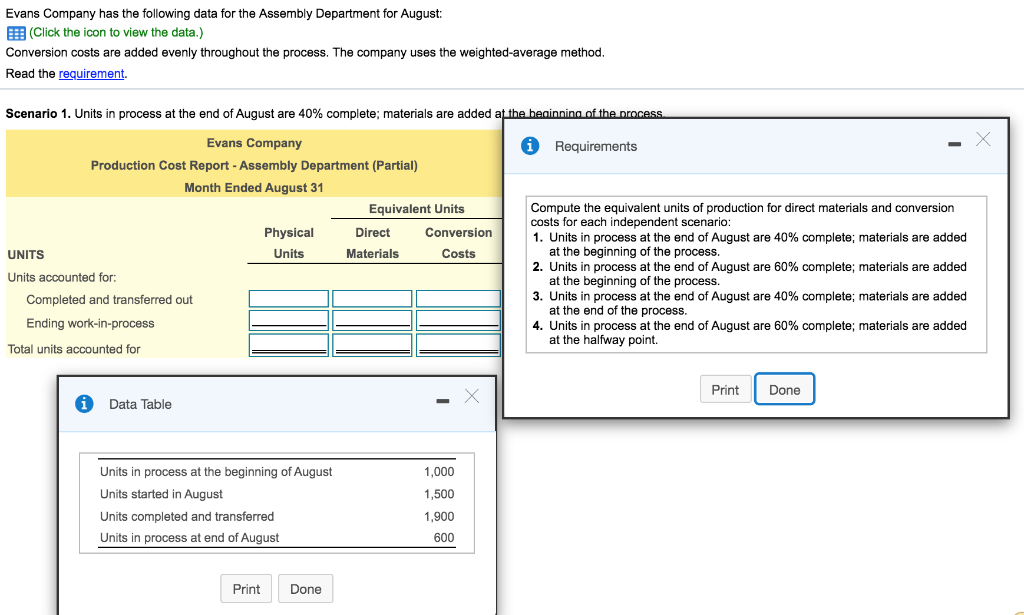
Task: Print the Requirements dialog
Action: tap(725, 390)
